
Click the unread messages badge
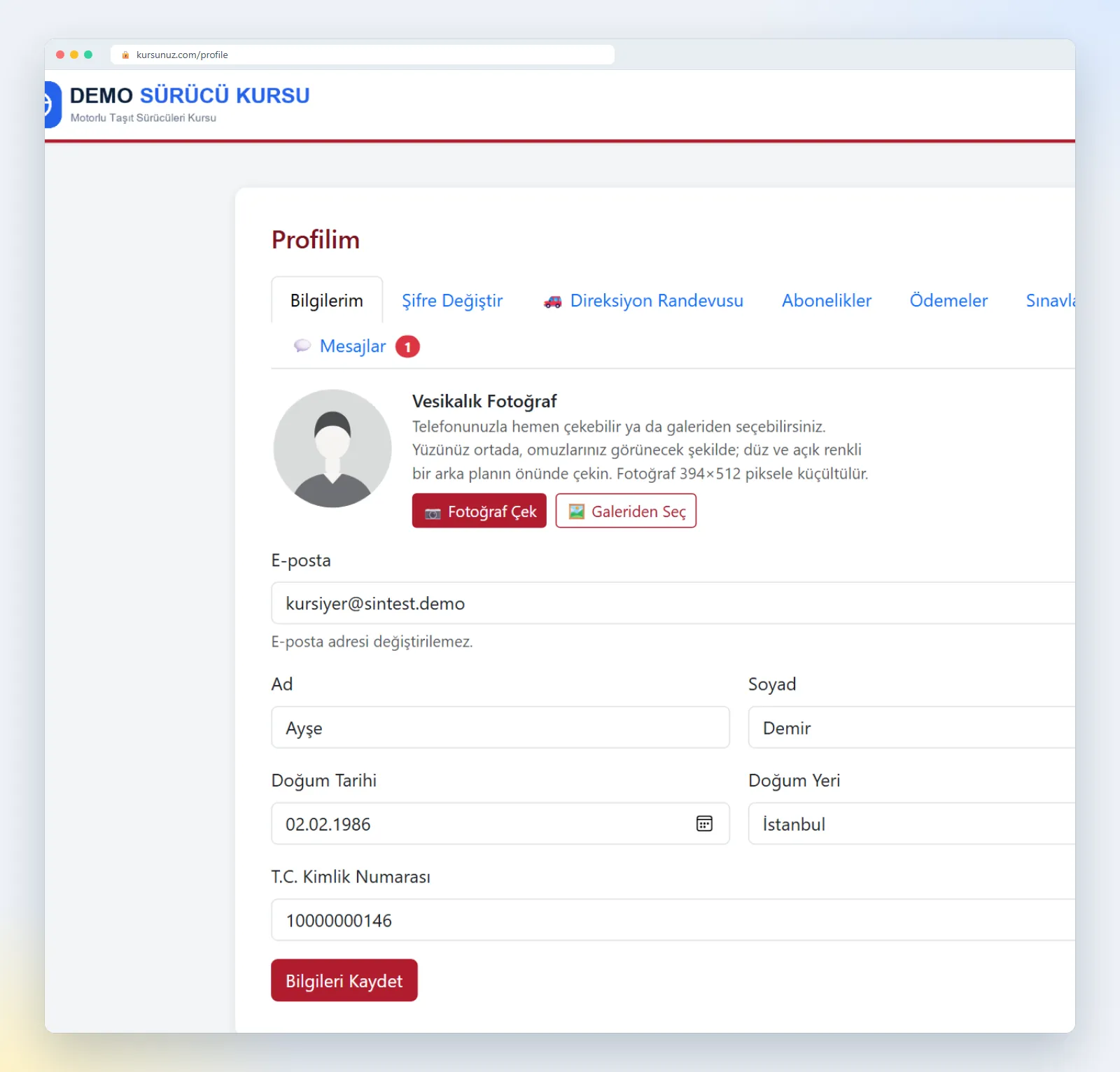pyautogui.click(x=407, y=346)
